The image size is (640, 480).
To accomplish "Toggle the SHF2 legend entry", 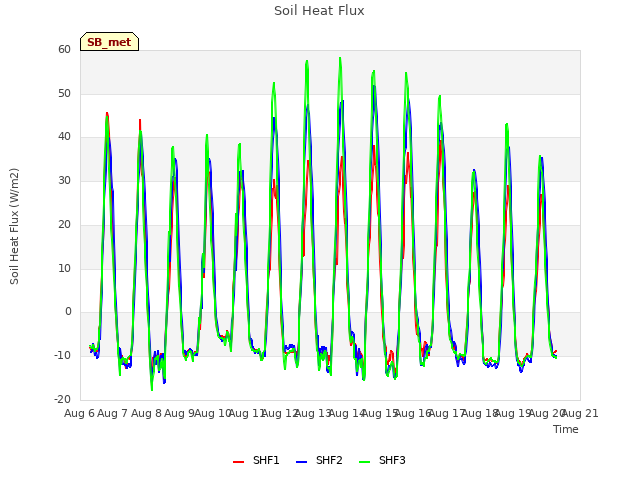I will [x=319, y=461].
